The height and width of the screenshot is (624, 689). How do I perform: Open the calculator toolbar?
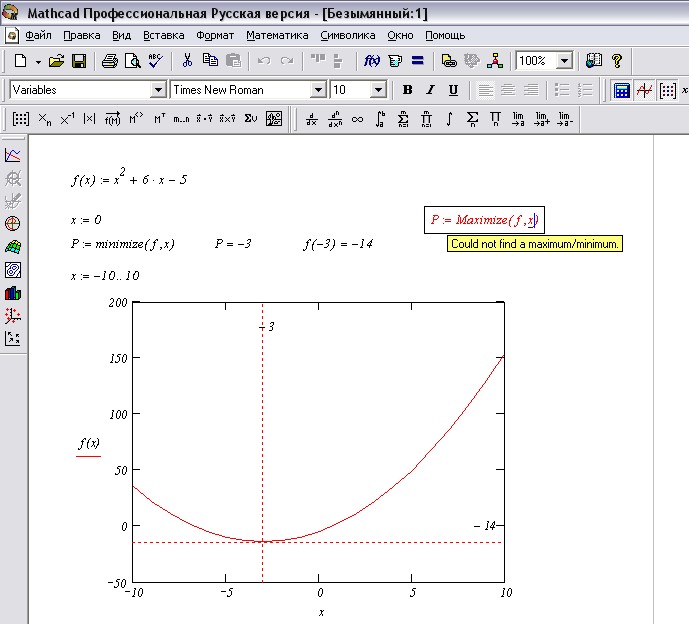coord(621,91)
